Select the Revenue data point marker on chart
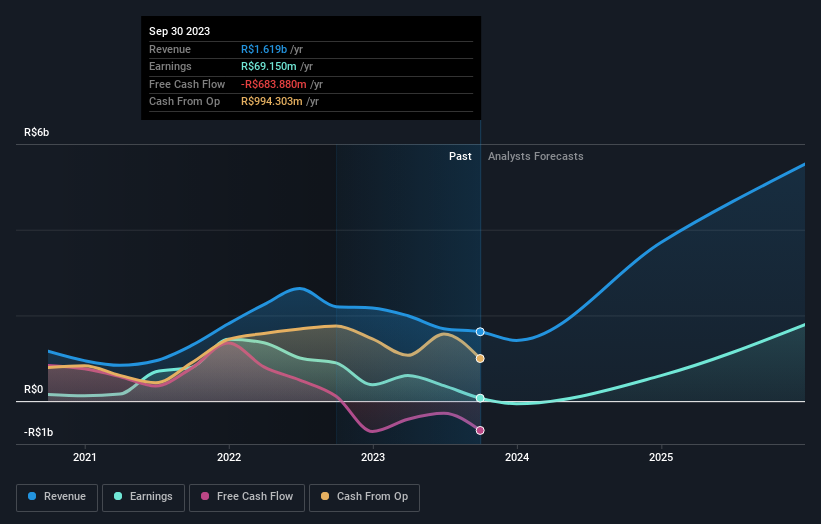Viewport: 821px width, 524px height. click(480, 332)
